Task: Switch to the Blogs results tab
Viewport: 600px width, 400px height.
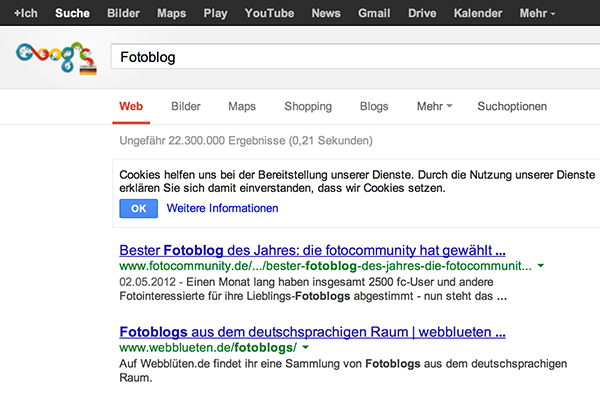Action: tap(374, 106)
